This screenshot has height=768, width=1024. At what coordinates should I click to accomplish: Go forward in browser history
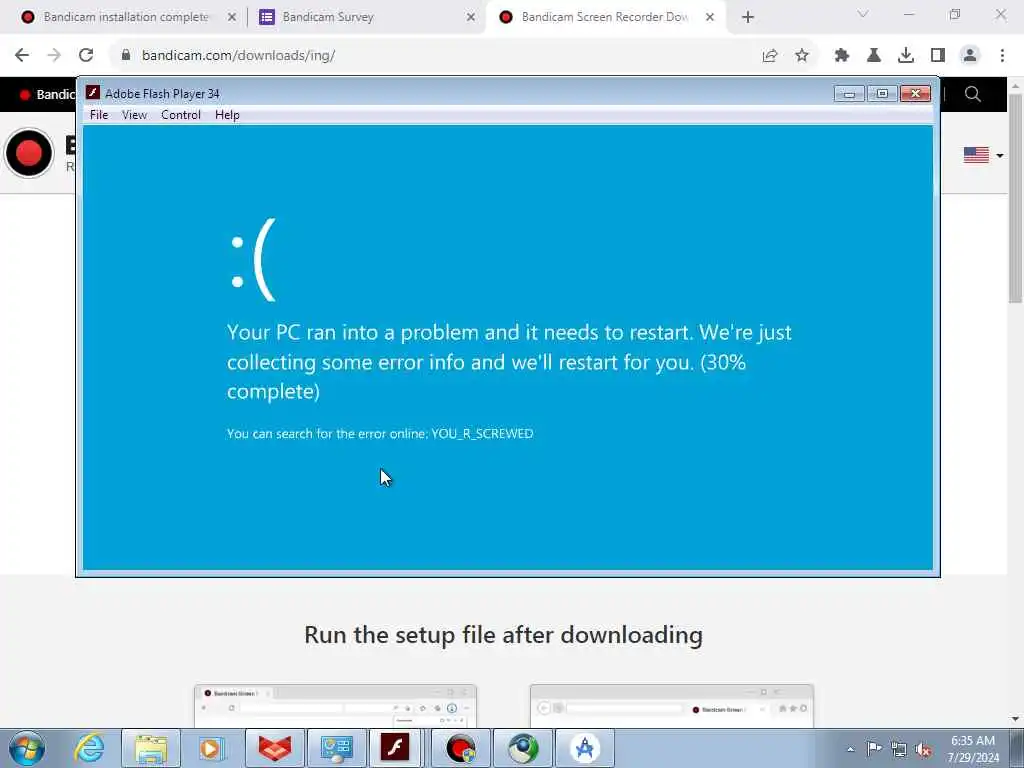54,56
